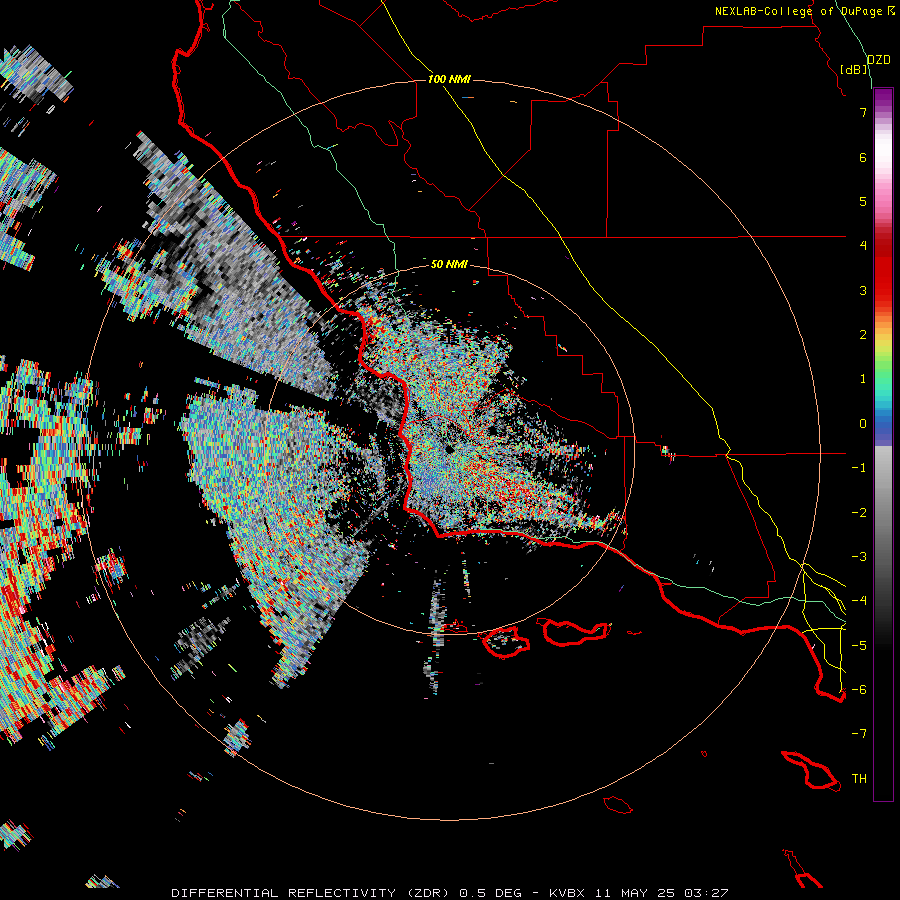This screenshot has height=900, width=900.
Task: Click the [dB] units label
Action: click(855, 69)
